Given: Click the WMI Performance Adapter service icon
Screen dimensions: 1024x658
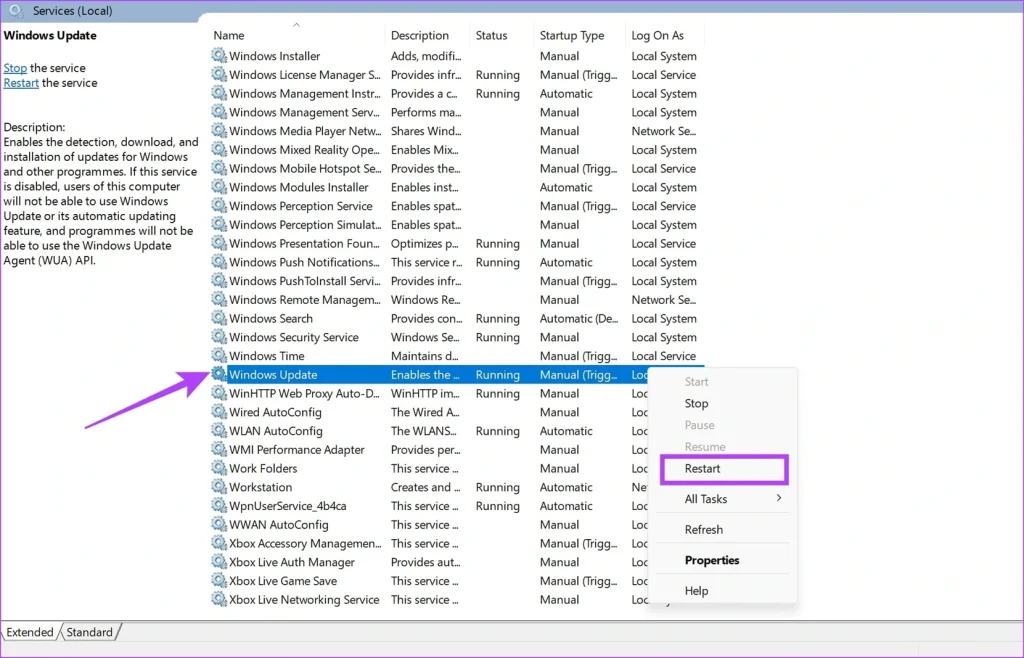Looking at the screenshot, I should [219, 449].
